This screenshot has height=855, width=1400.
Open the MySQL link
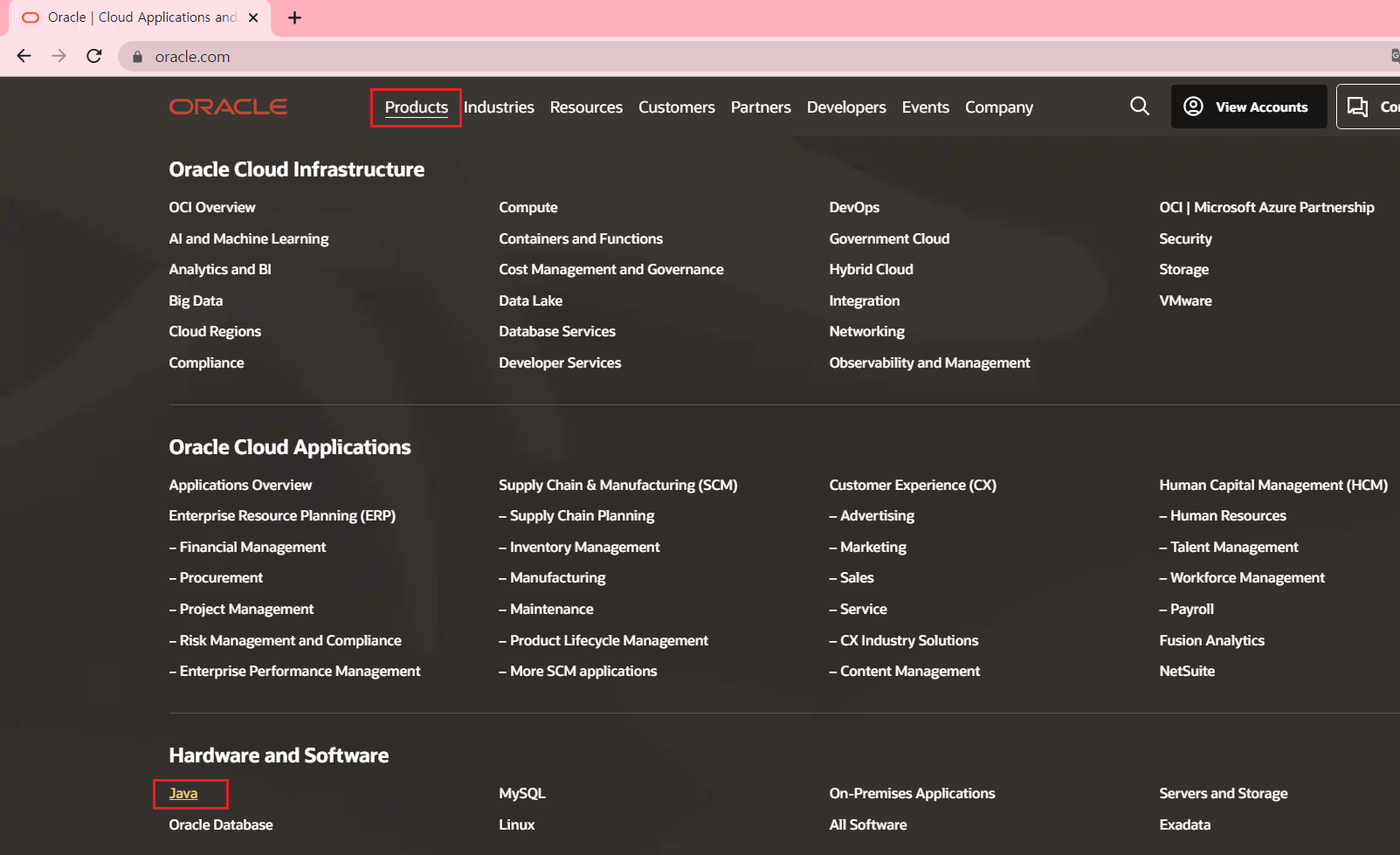[522, 793]
